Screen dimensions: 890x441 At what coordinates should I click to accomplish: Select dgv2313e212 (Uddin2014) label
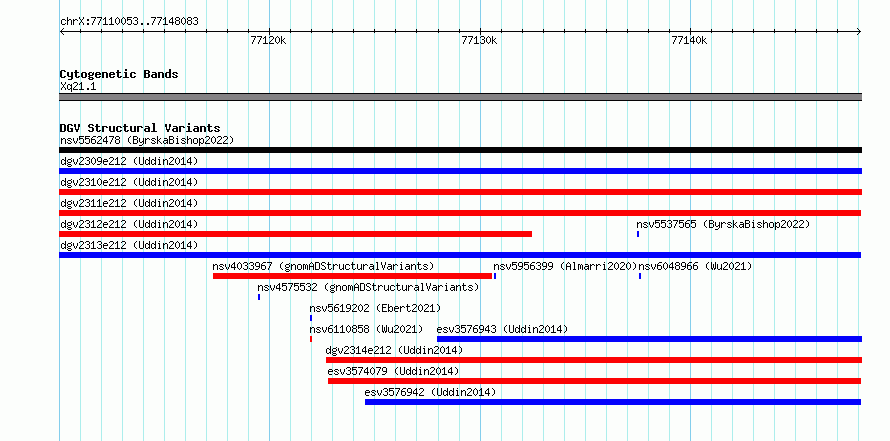point(129,245)
